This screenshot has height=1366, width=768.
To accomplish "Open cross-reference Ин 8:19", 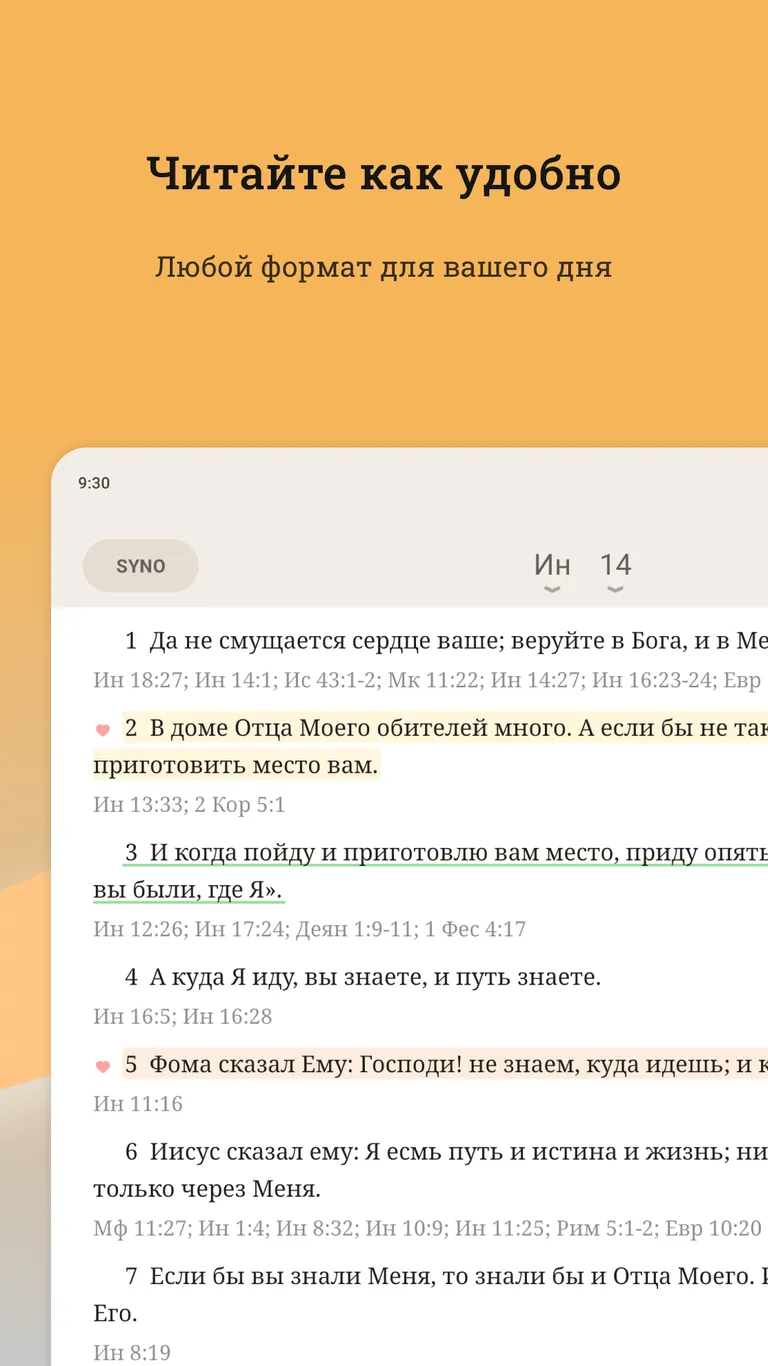I will pos(132,1353).
